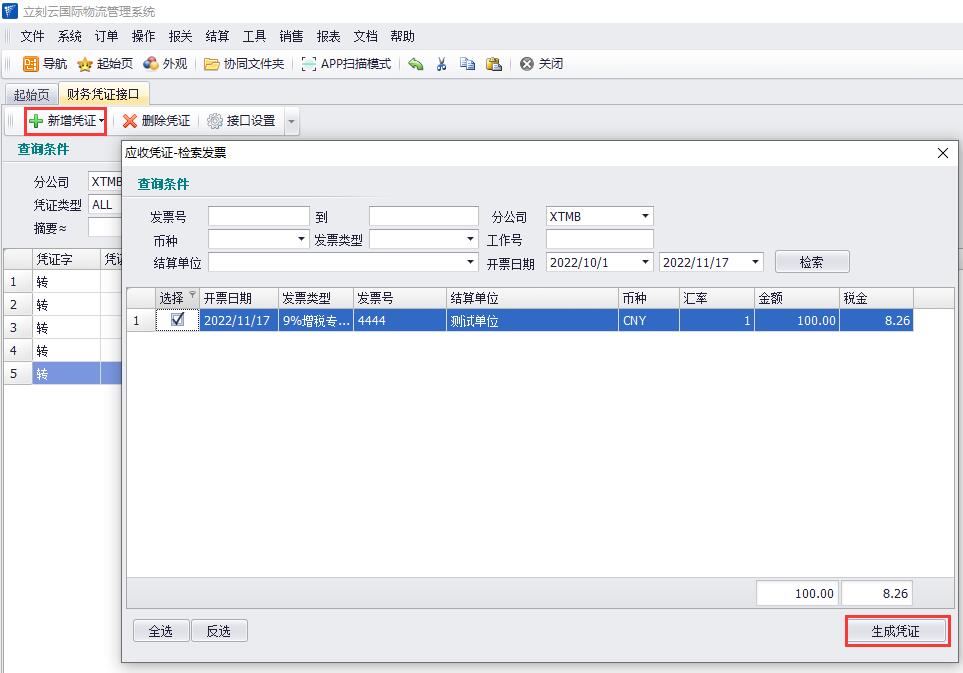Expand the 结算单位 settlement unit dropdown
Viewport: 963px width, 673px height.
pos(471,262)
